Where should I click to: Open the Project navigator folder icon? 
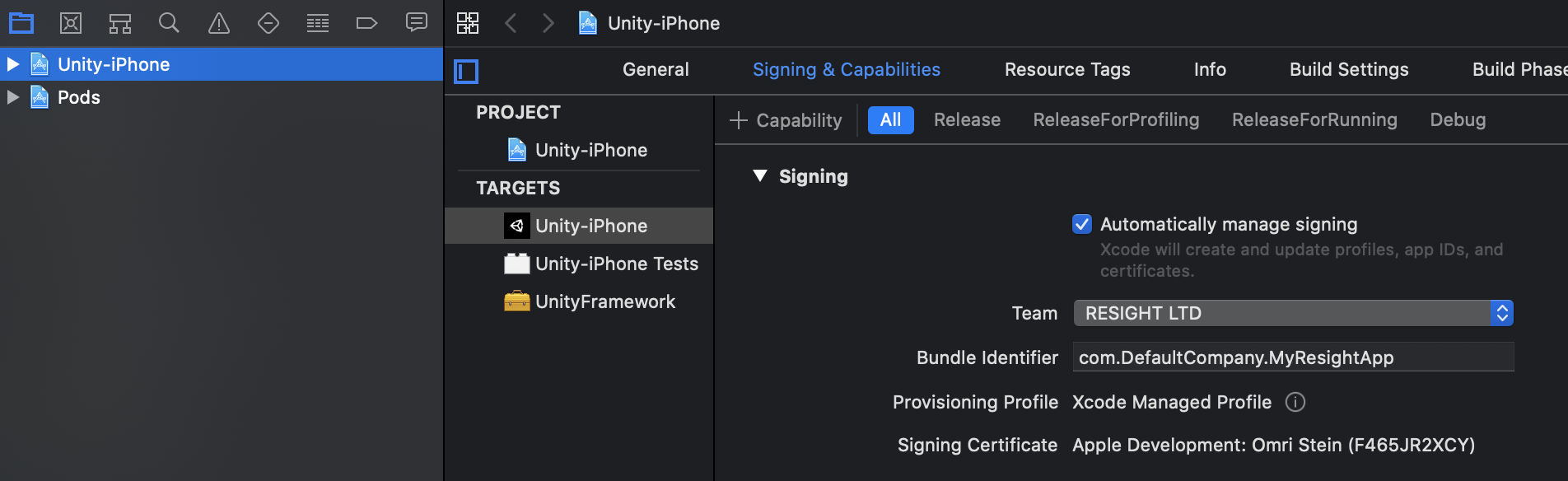[x=21, y=23]
